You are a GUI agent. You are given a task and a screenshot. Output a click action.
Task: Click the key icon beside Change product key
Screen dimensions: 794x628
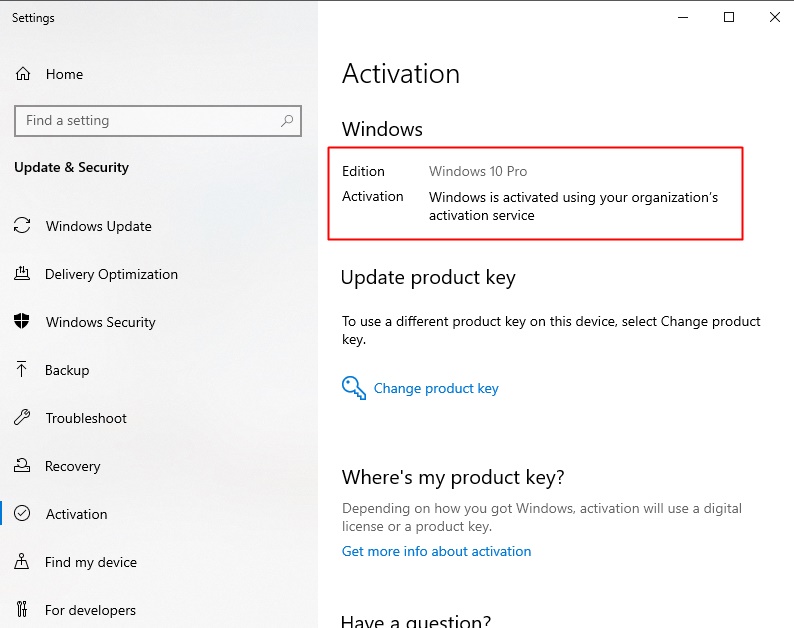tap(353, 388)
